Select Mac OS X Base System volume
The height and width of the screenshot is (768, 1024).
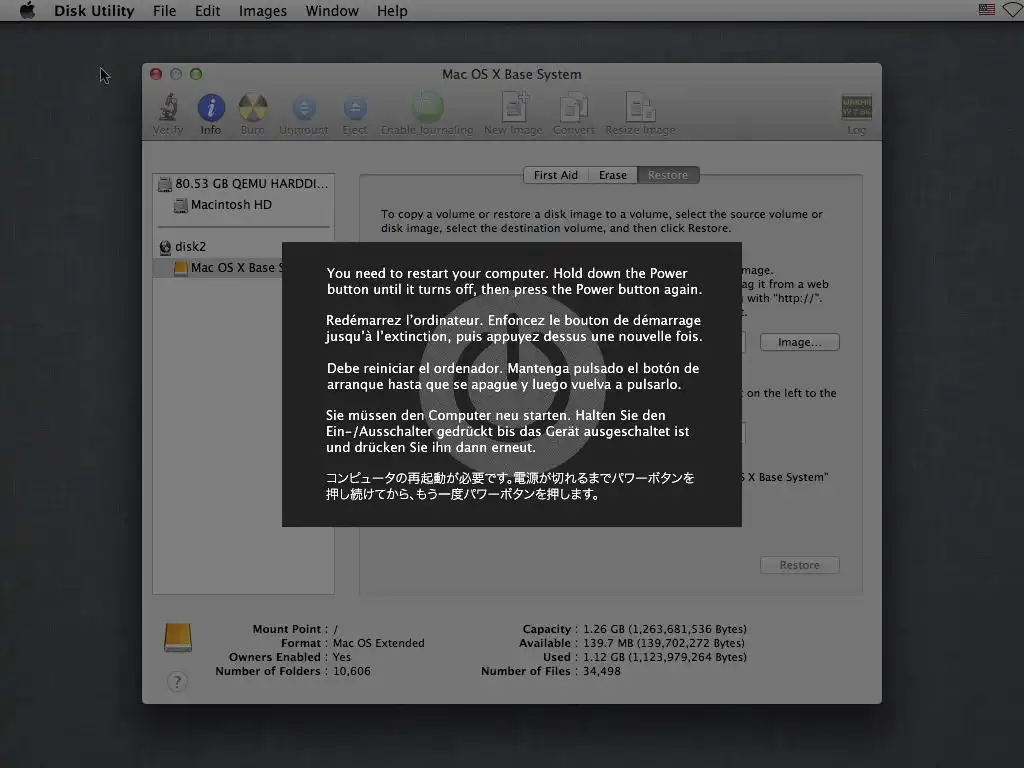[x=219, y=268]
